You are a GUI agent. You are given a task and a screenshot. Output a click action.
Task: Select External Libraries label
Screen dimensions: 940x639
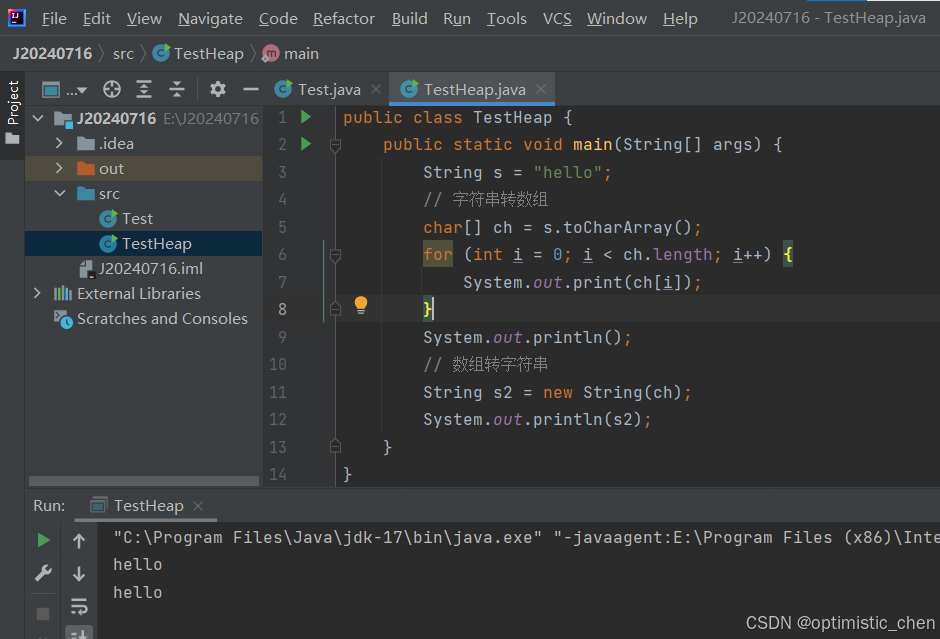(138, 293)
